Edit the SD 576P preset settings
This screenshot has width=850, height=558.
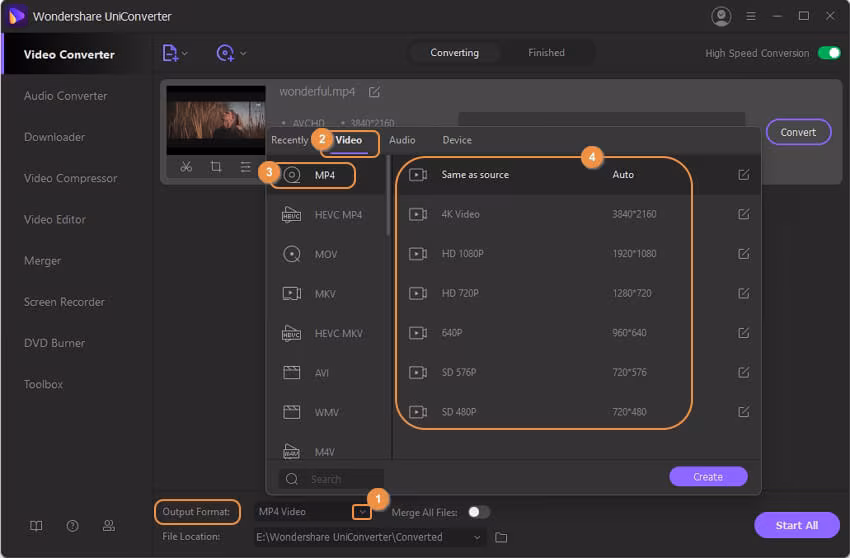click(x=744, y=373)
